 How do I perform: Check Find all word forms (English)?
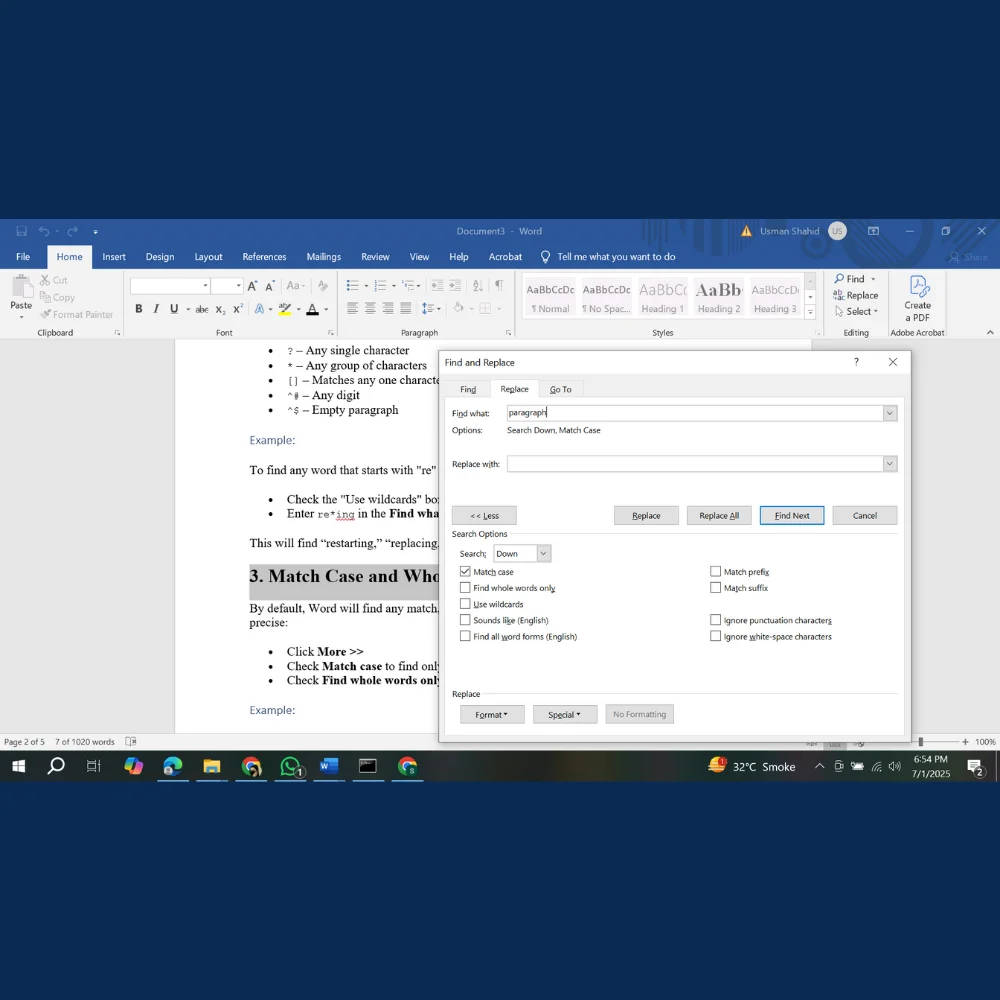point(465,636)
